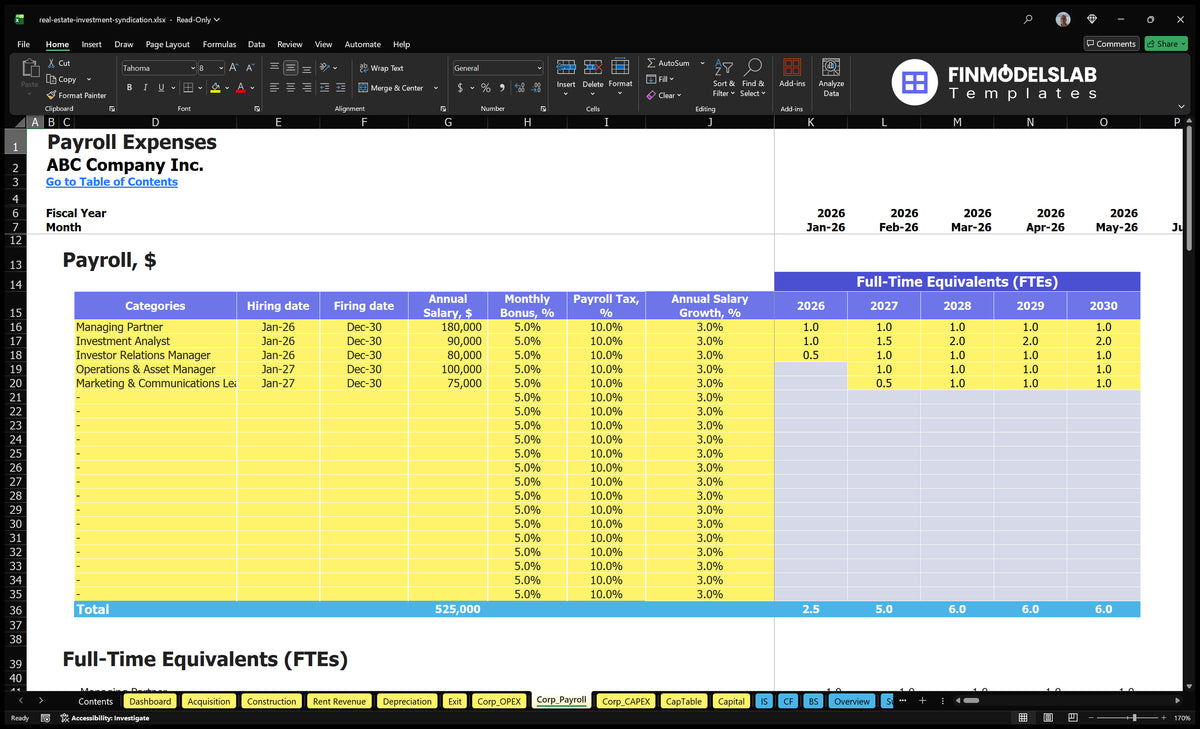
Task: Switch to the Data ribbon tab
Action: (256, 44)
